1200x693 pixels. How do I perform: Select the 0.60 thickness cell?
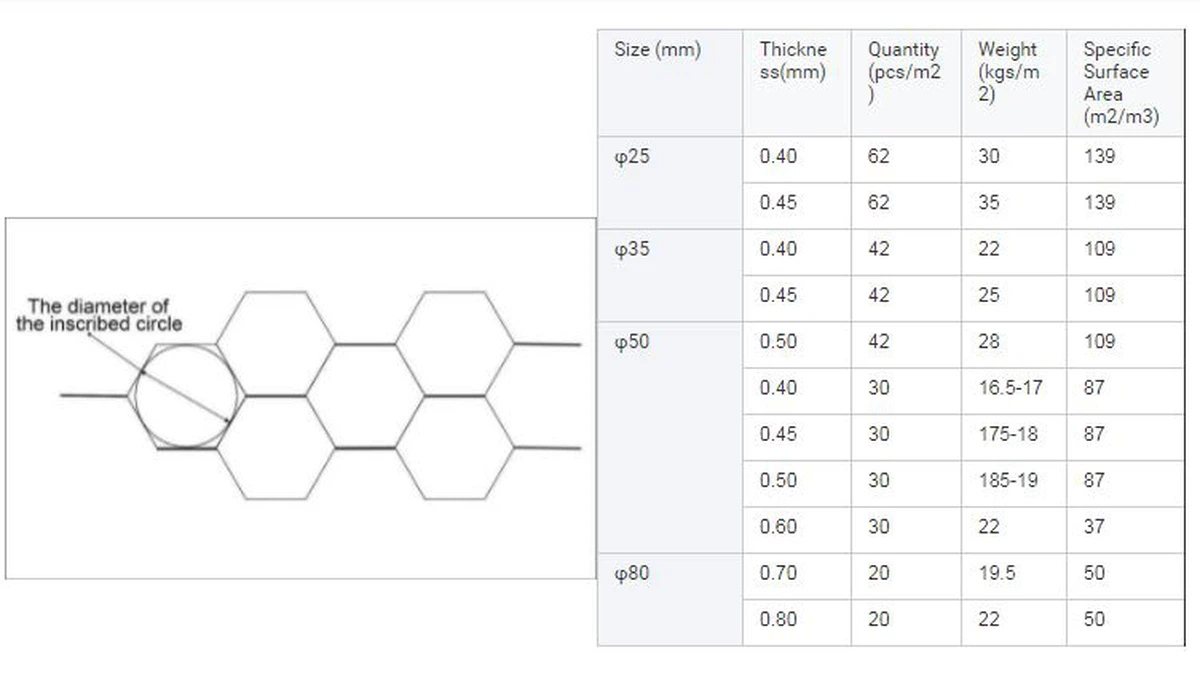[x=778, y=527]
